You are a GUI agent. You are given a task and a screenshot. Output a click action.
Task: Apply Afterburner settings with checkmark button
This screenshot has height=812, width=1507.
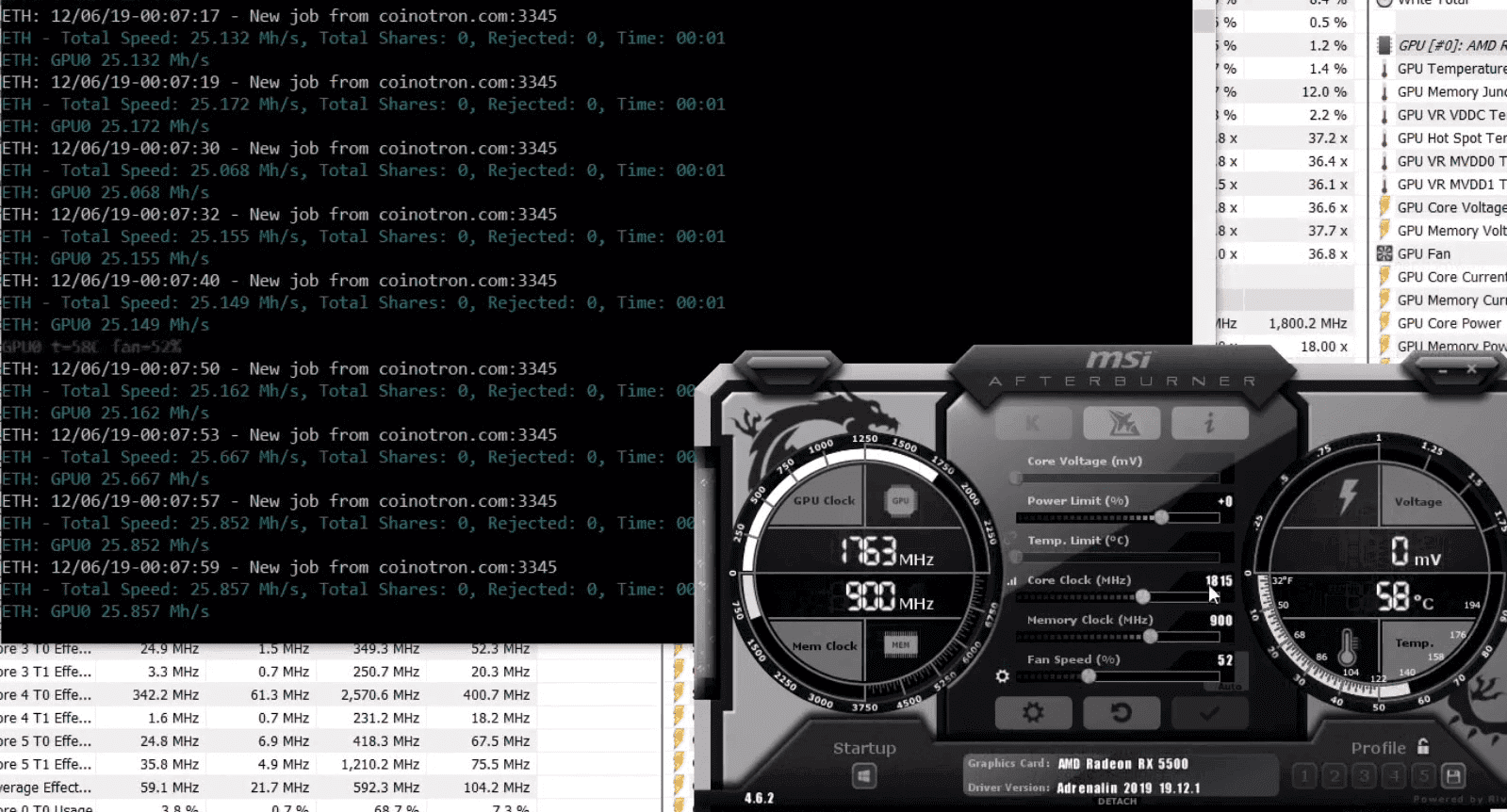tap(1210, 713)
